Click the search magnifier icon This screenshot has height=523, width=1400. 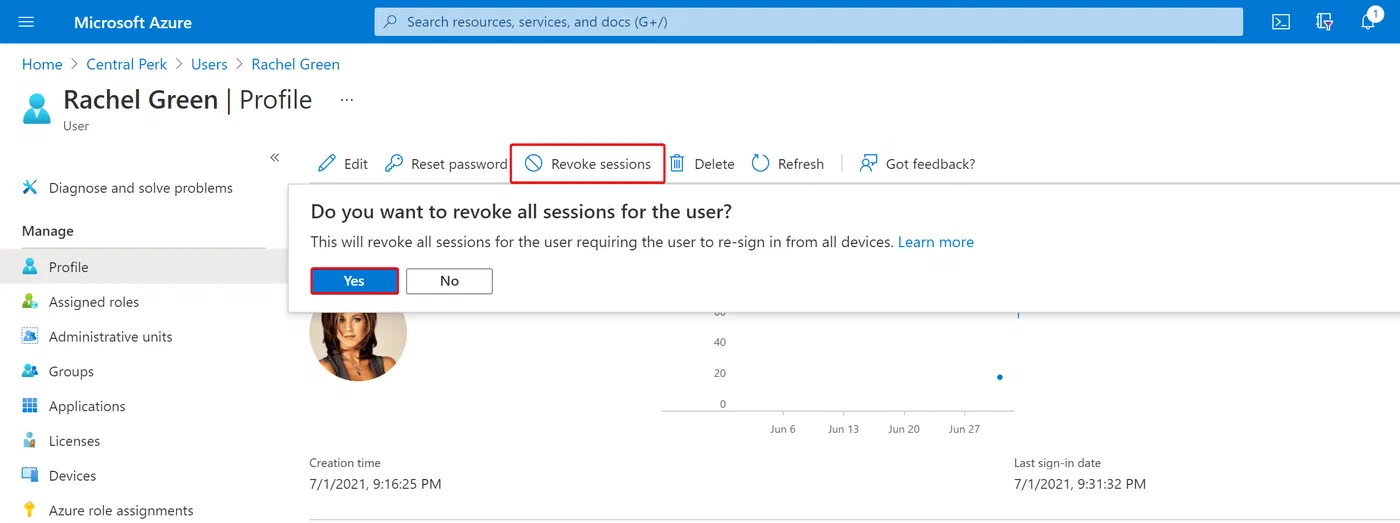click(x=390, y=22)
